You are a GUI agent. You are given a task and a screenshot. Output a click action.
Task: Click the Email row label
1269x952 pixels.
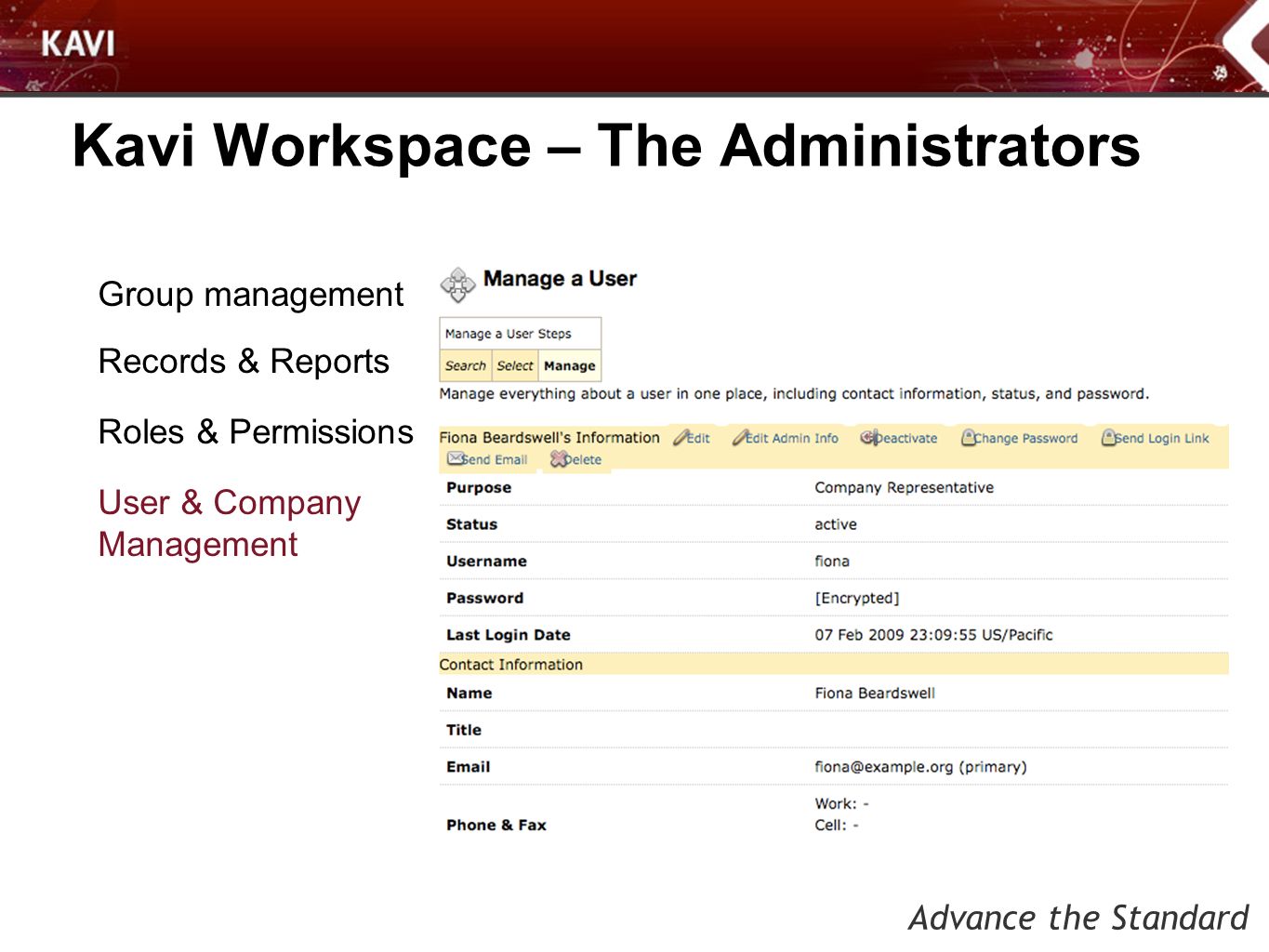pyautogui.click(x=468, y=767)
